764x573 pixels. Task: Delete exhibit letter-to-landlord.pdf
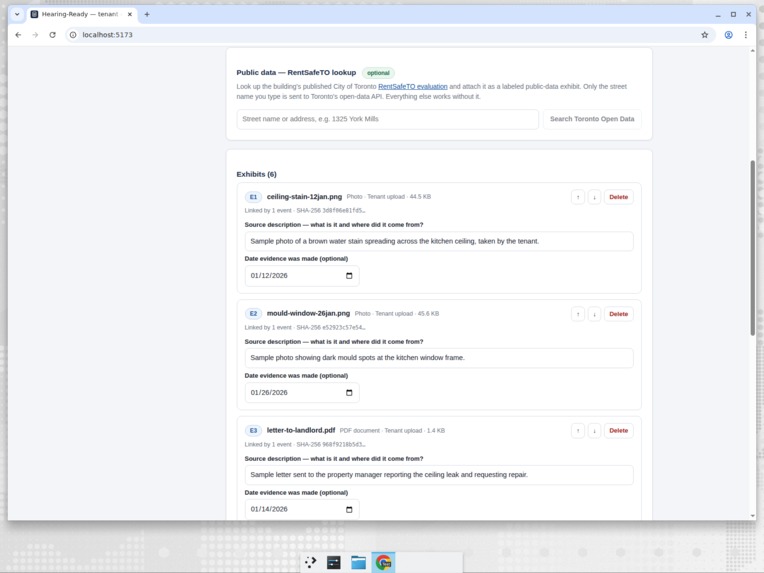pos(619,431)
